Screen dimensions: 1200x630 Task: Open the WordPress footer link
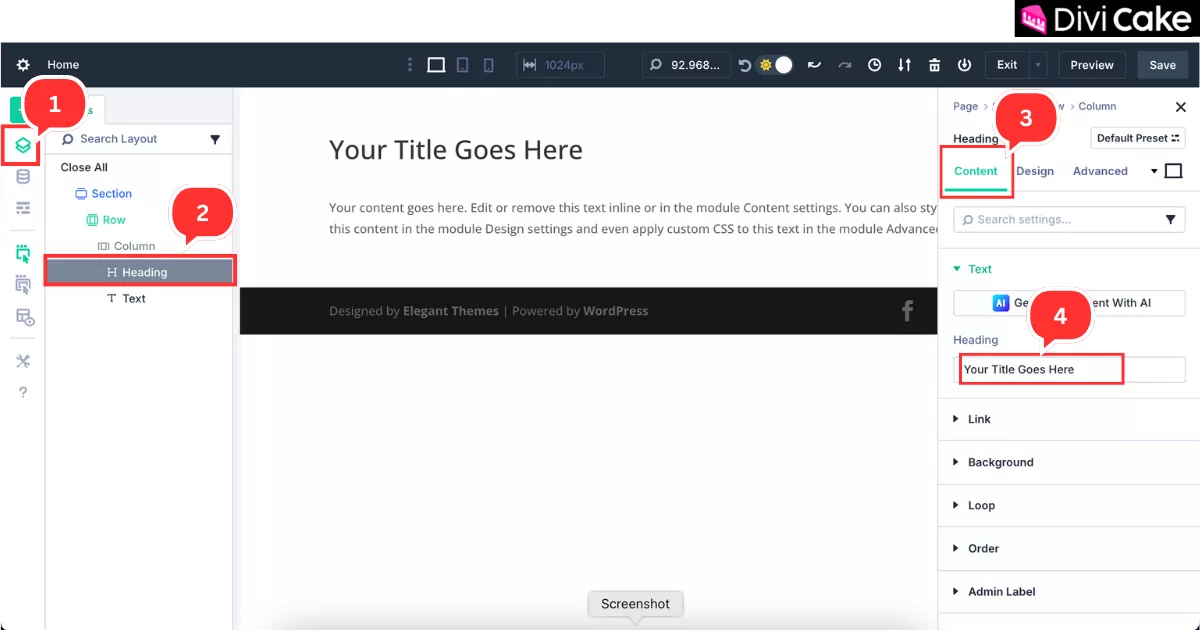(x=615, y=311)
